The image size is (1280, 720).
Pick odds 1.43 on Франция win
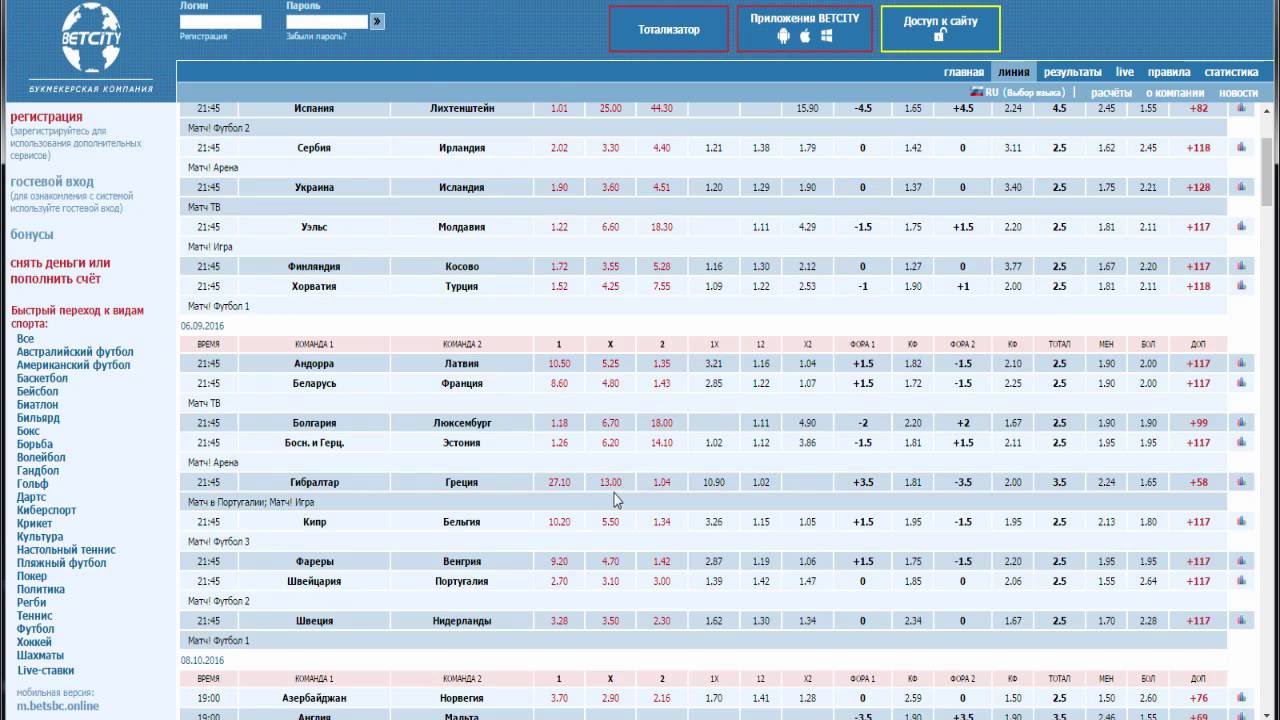pyautogui.click(x=661, y=383)
